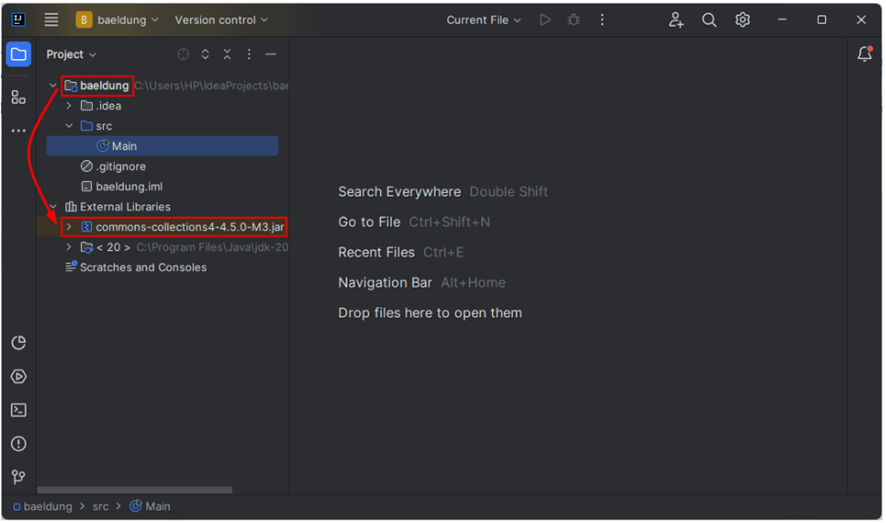
Task: Open the Version control dropdown menu
Action: pyautogui.click(x=221, y=20)
